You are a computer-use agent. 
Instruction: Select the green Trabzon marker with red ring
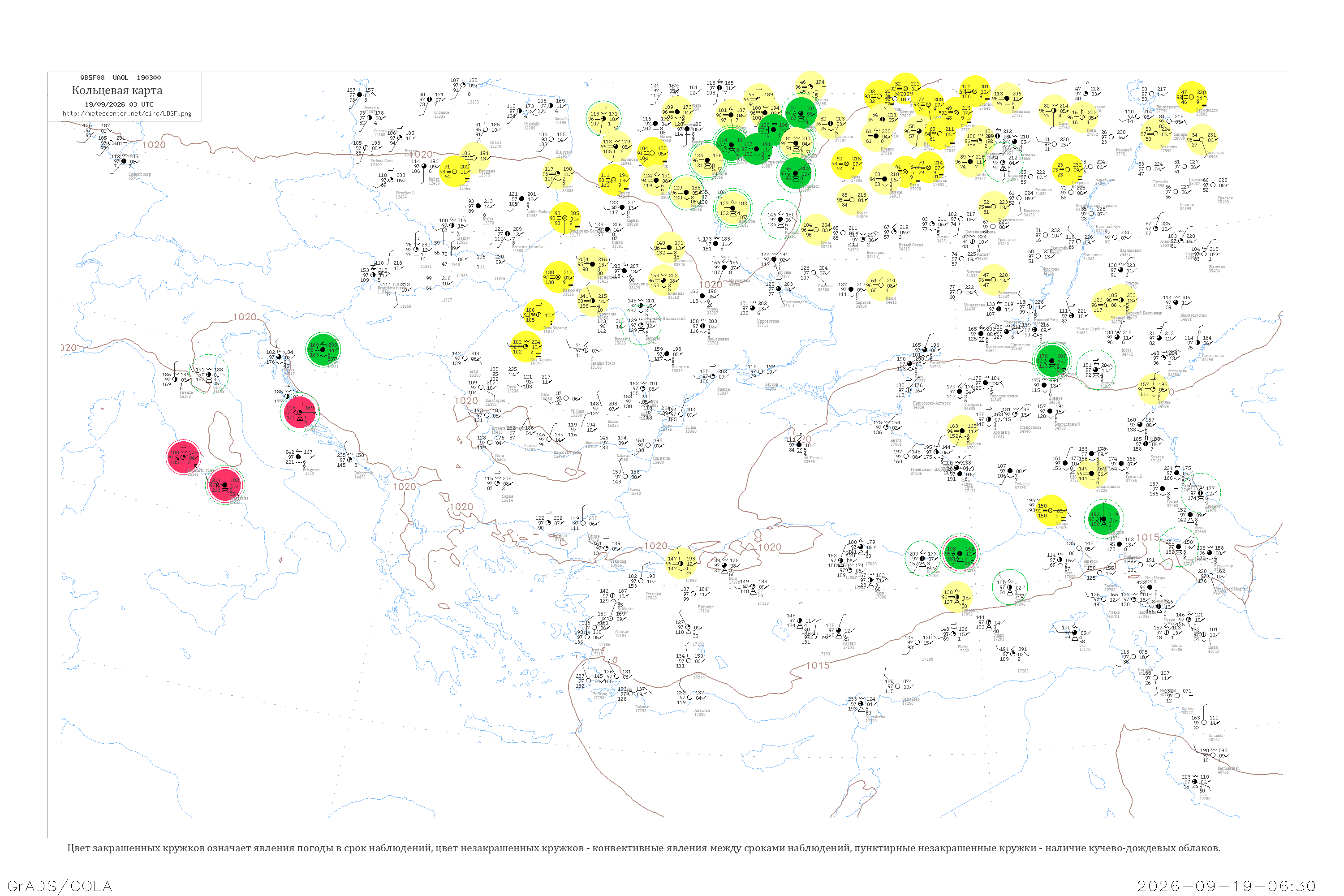pos(960,553)
